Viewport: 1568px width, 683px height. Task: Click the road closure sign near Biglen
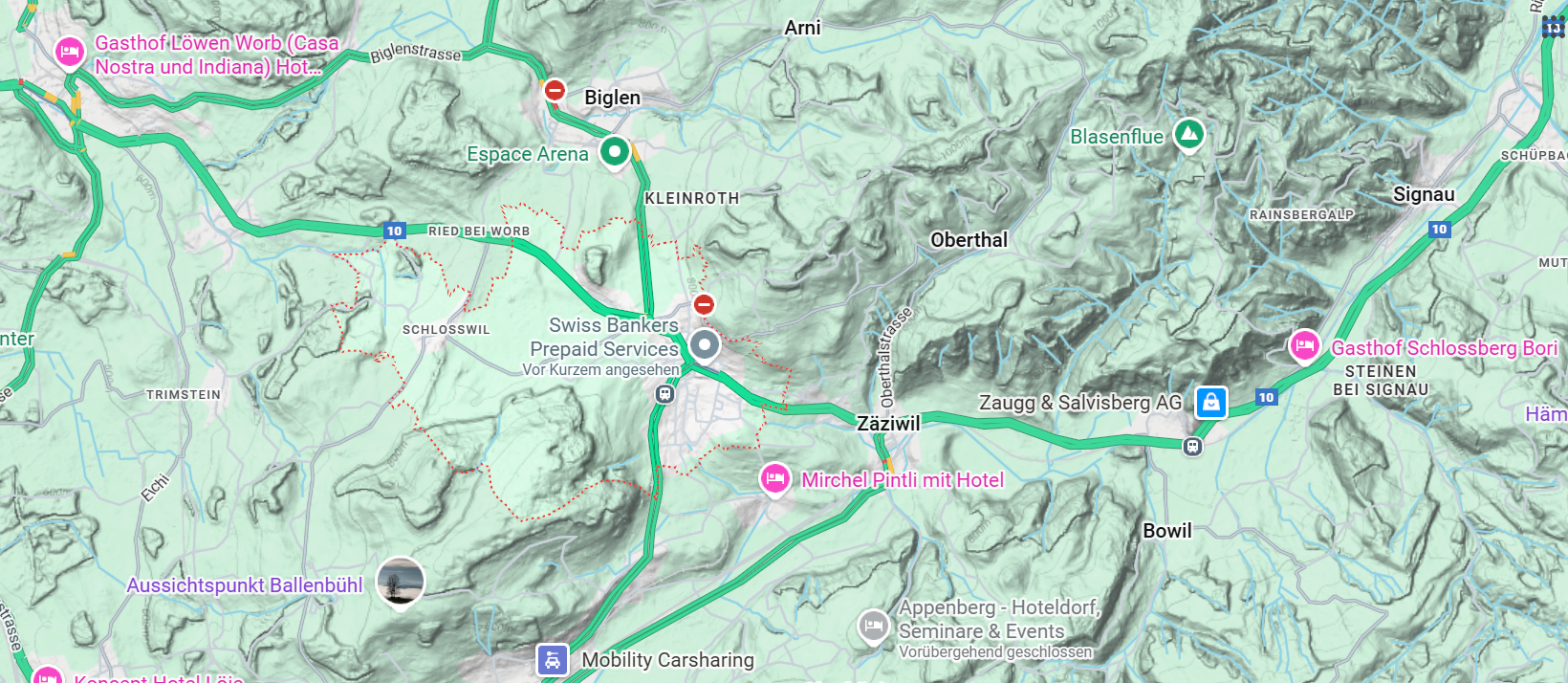coord(555,91)
